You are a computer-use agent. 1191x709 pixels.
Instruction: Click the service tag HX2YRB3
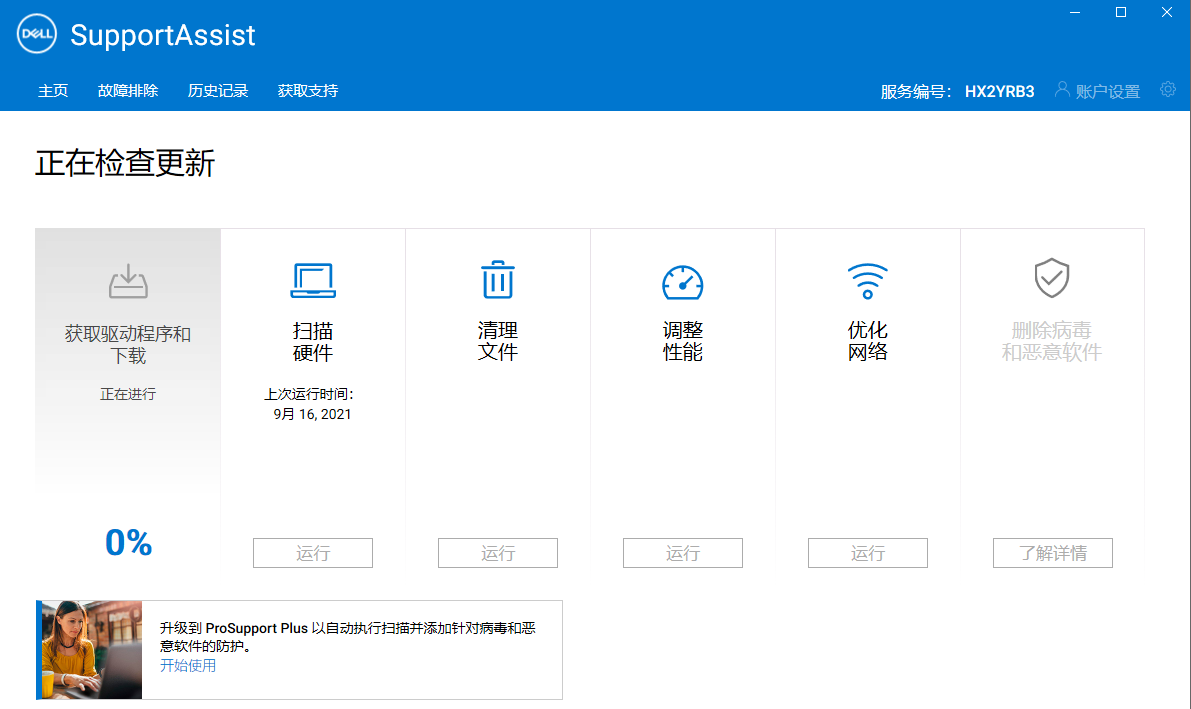tap(1000, 92)
